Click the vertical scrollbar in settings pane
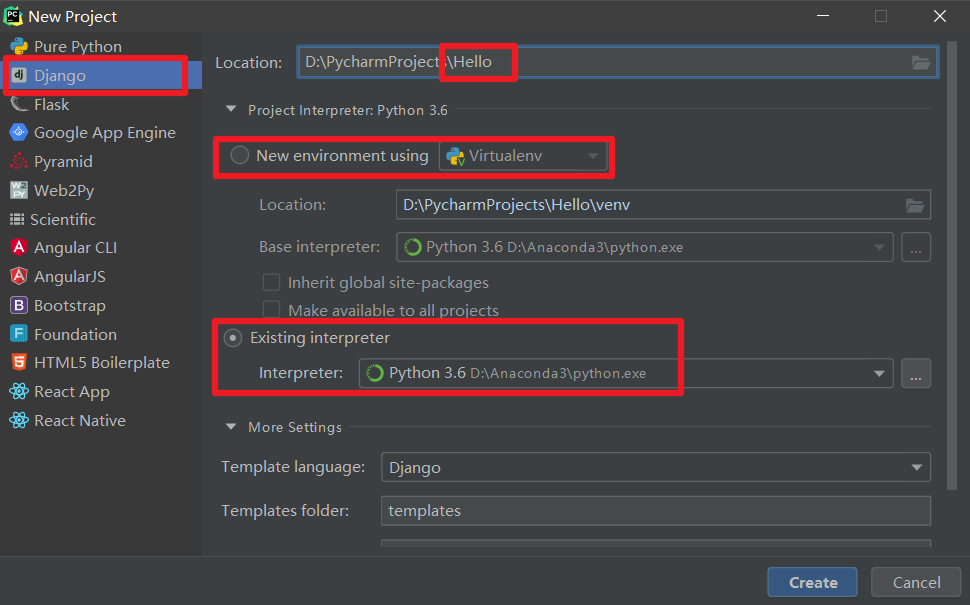This screenshot has width=970, height=605. click(952, 266)
